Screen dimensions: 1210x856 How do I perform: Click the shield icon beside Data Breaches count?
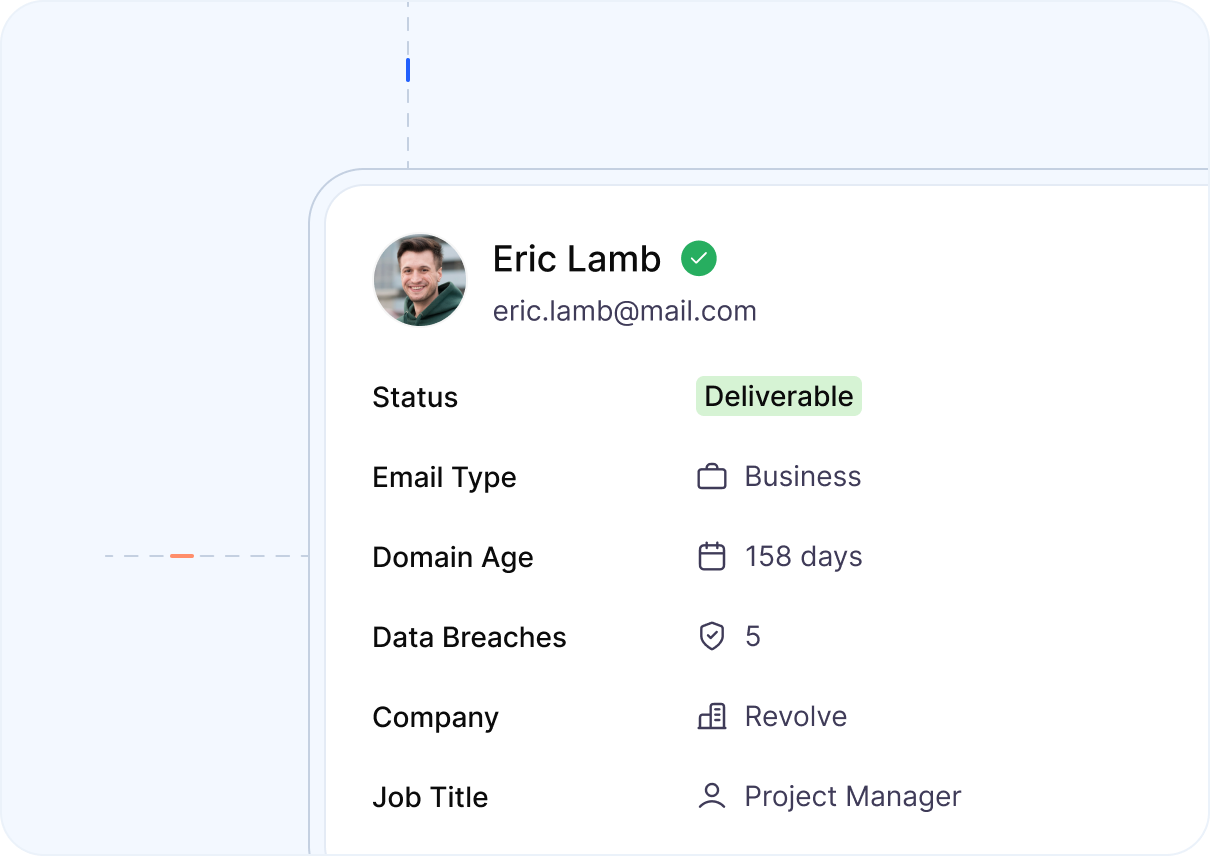tap(712, 636)
